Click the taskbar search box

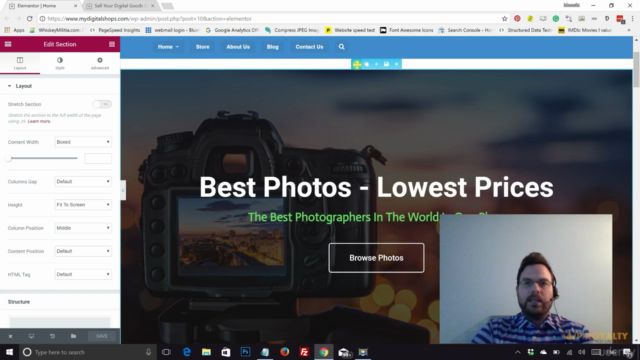coord(88,352)
